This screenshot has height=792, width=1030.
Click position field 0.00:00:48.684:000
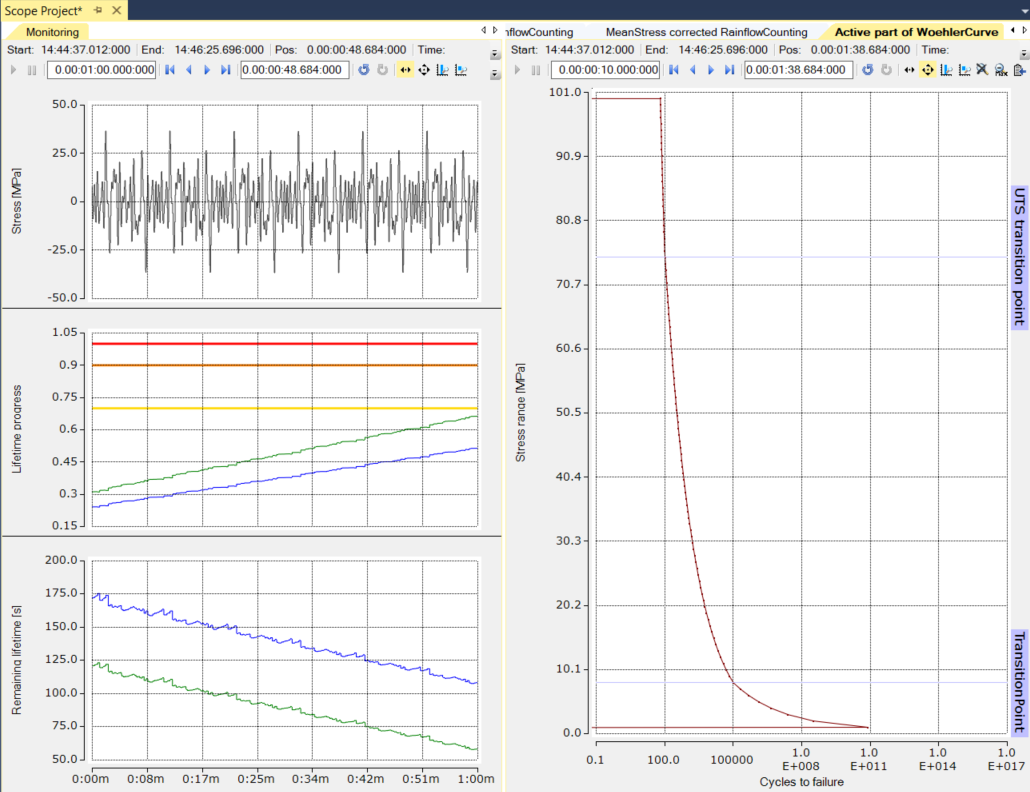tap(295, 70)
